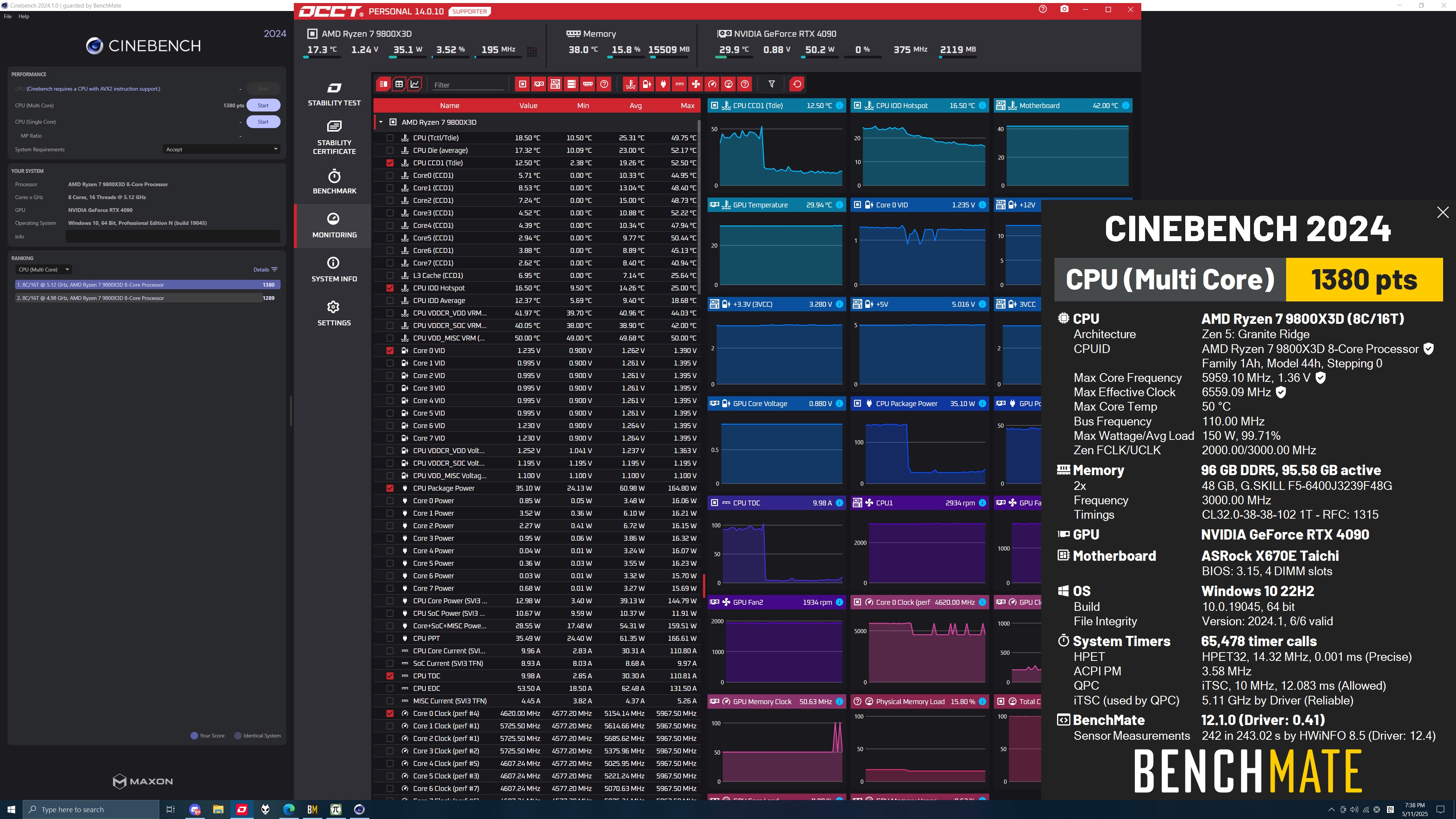The height and width of the screenshot is (819, 1456).
Task: Toggle grid view in monitoring toolbar
Action: tap(399, 84)
